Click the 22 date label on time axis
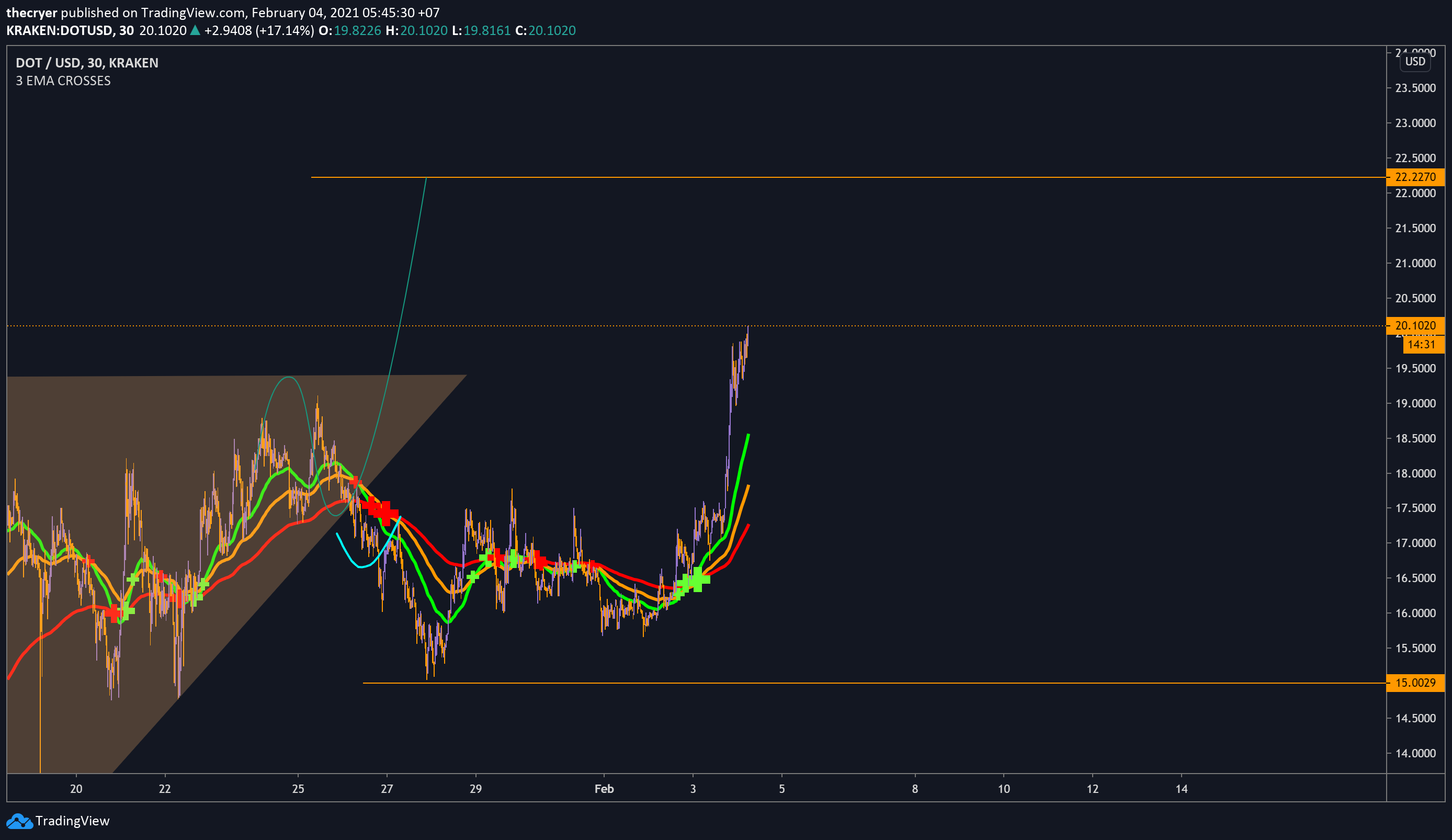 coord(165,789)
